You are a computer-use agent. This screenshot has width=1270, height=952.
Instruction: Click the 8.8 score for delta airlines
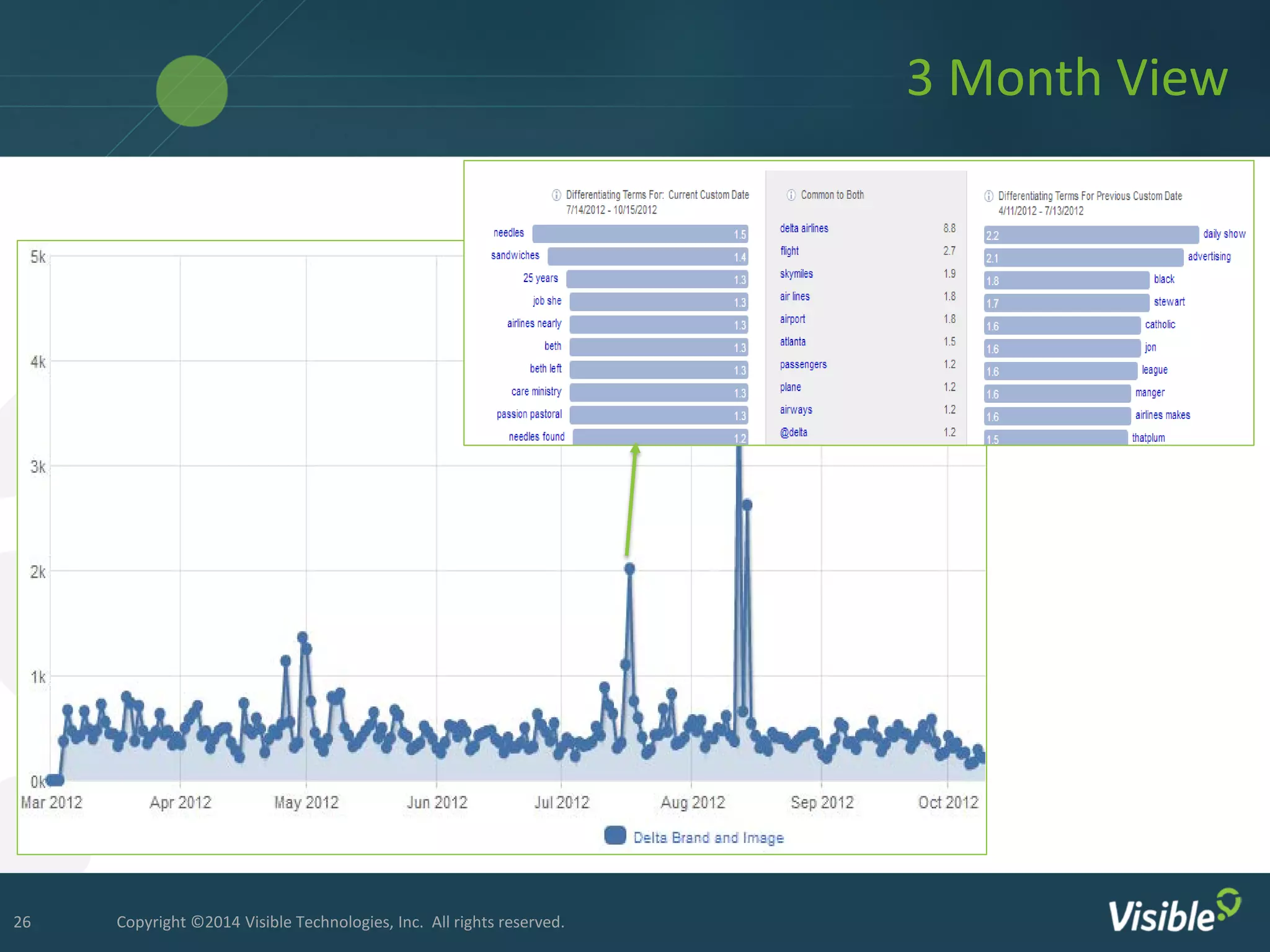pos(949,228)
